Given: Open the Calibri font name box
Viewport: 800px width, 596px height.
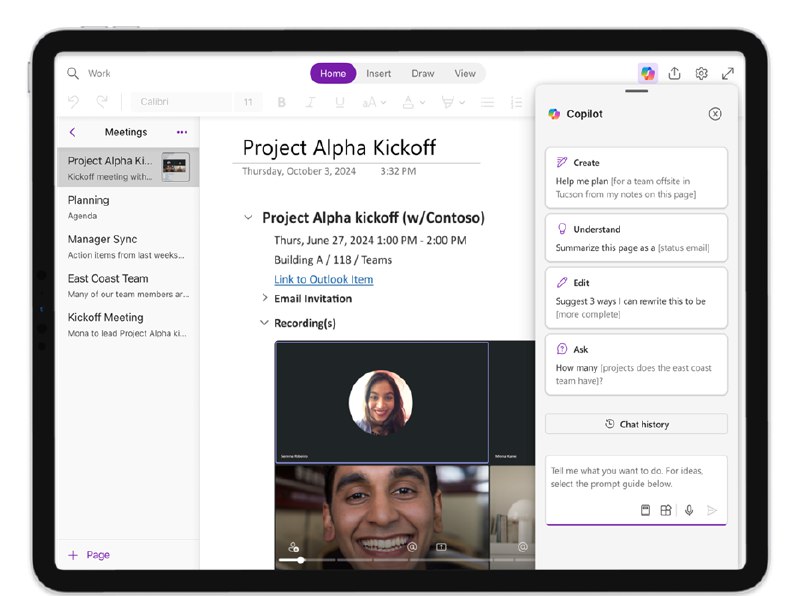Looking at the screenshot, I should pyautogui.click(x=181, y=102).
